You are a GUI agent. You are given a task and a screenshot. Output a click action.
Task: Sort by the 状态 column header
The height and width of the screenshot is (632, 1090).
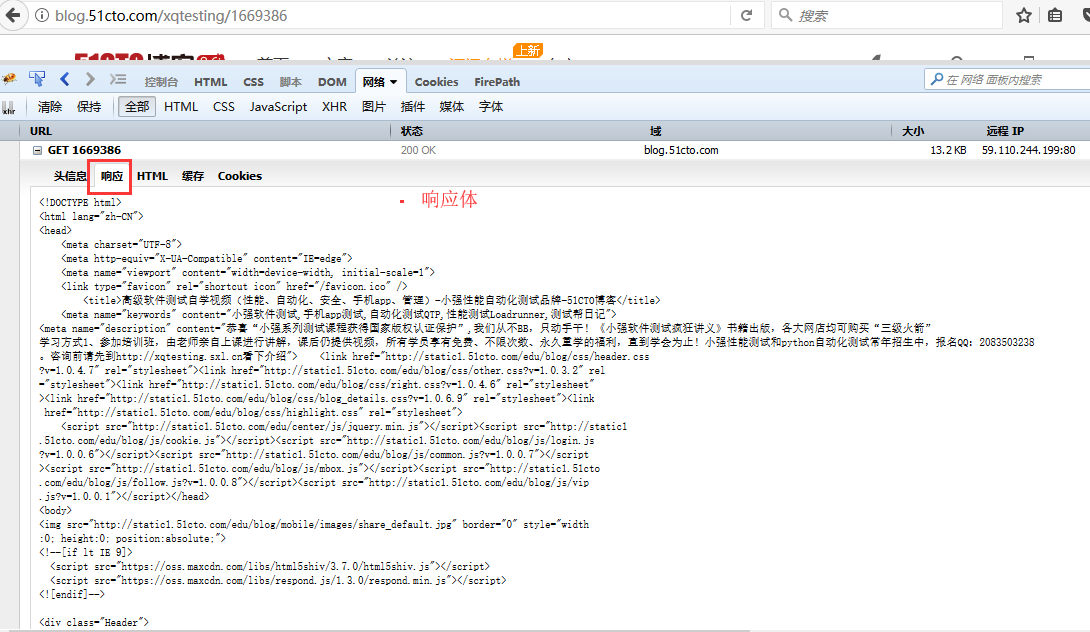pos(521,131)
